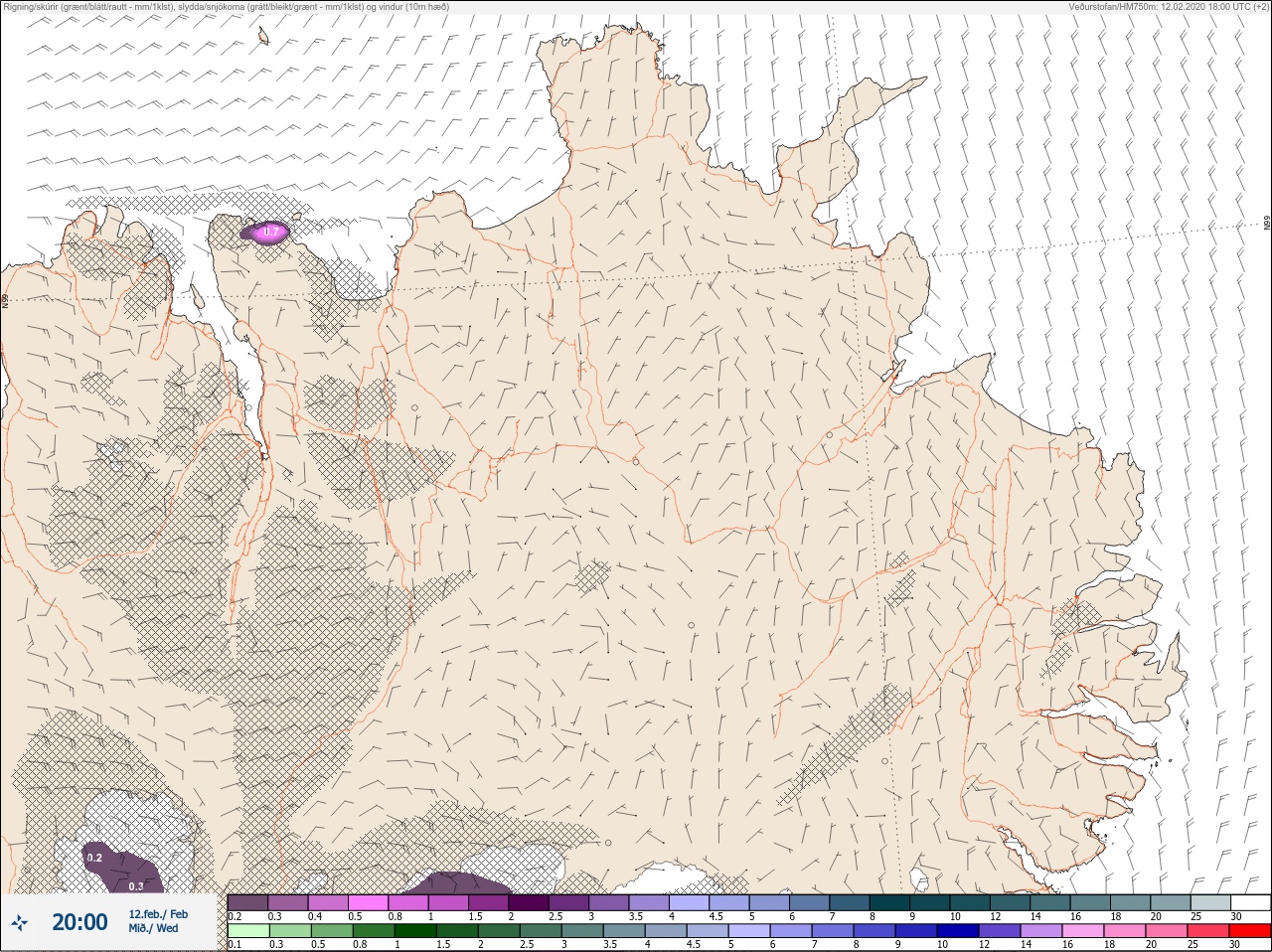Click the 0.7 precipitation value on the magenta blob
The height and width of the screenshot is (952, 1272).
coord(269,233)
